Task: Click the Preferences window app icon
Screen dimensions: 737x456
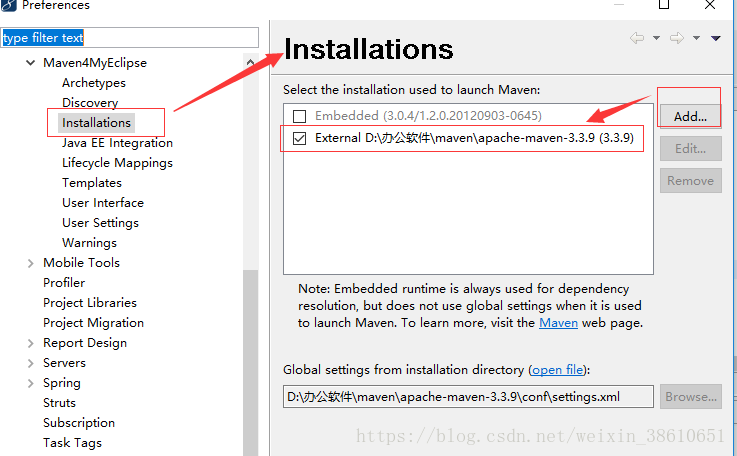Action: 8,5
